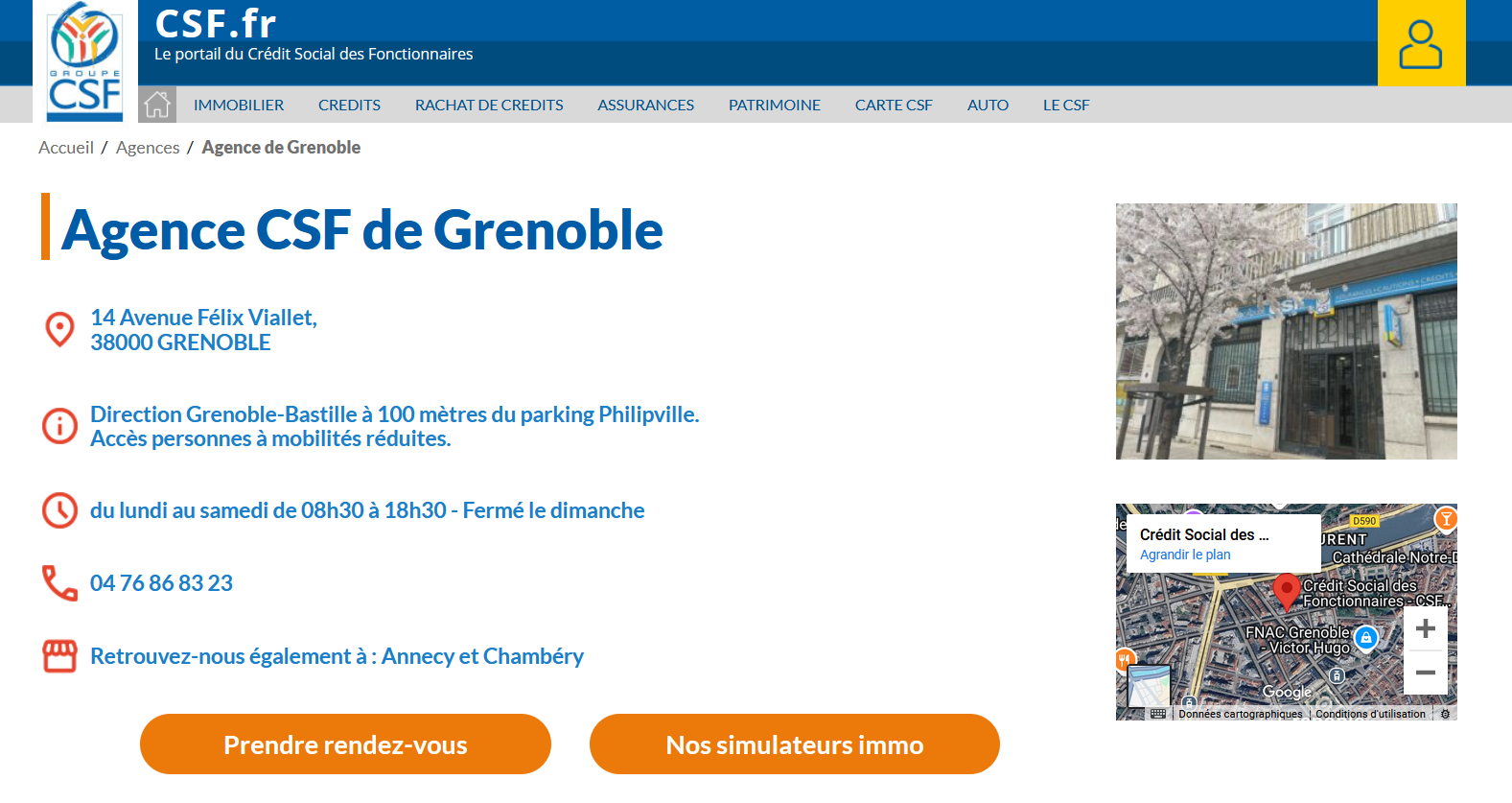
Task: Open map keyboard shortcuts icon
Action: 1158,714
